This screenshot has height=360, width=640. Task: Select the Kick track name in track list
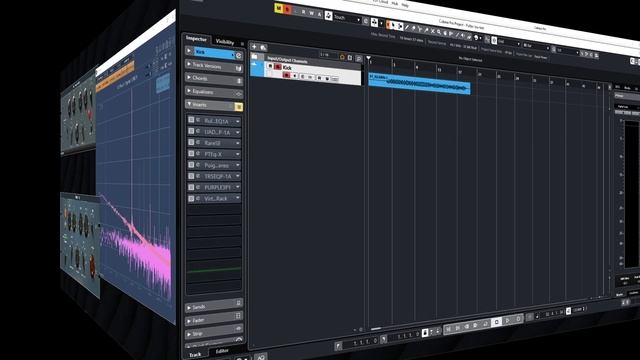coord(287,67)
